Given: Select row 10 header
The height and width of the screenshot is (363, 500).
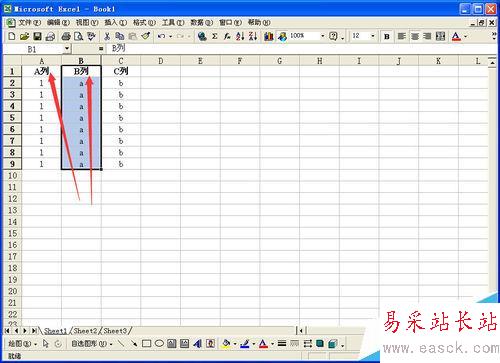Looking at the screenshot, I should click(12, 176).
